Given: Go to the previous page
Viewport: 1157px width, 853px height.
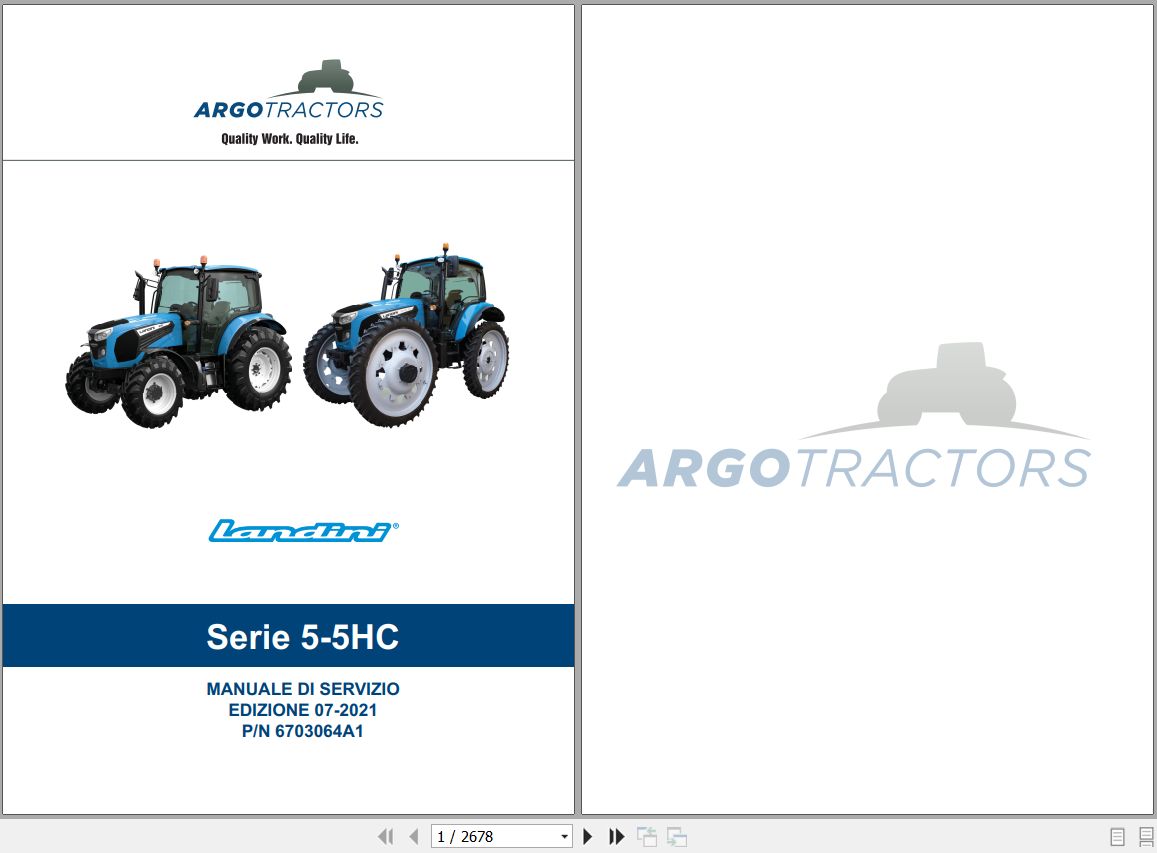Looking at the screenshot, I should pyautogui.click(x=413, y=837).
